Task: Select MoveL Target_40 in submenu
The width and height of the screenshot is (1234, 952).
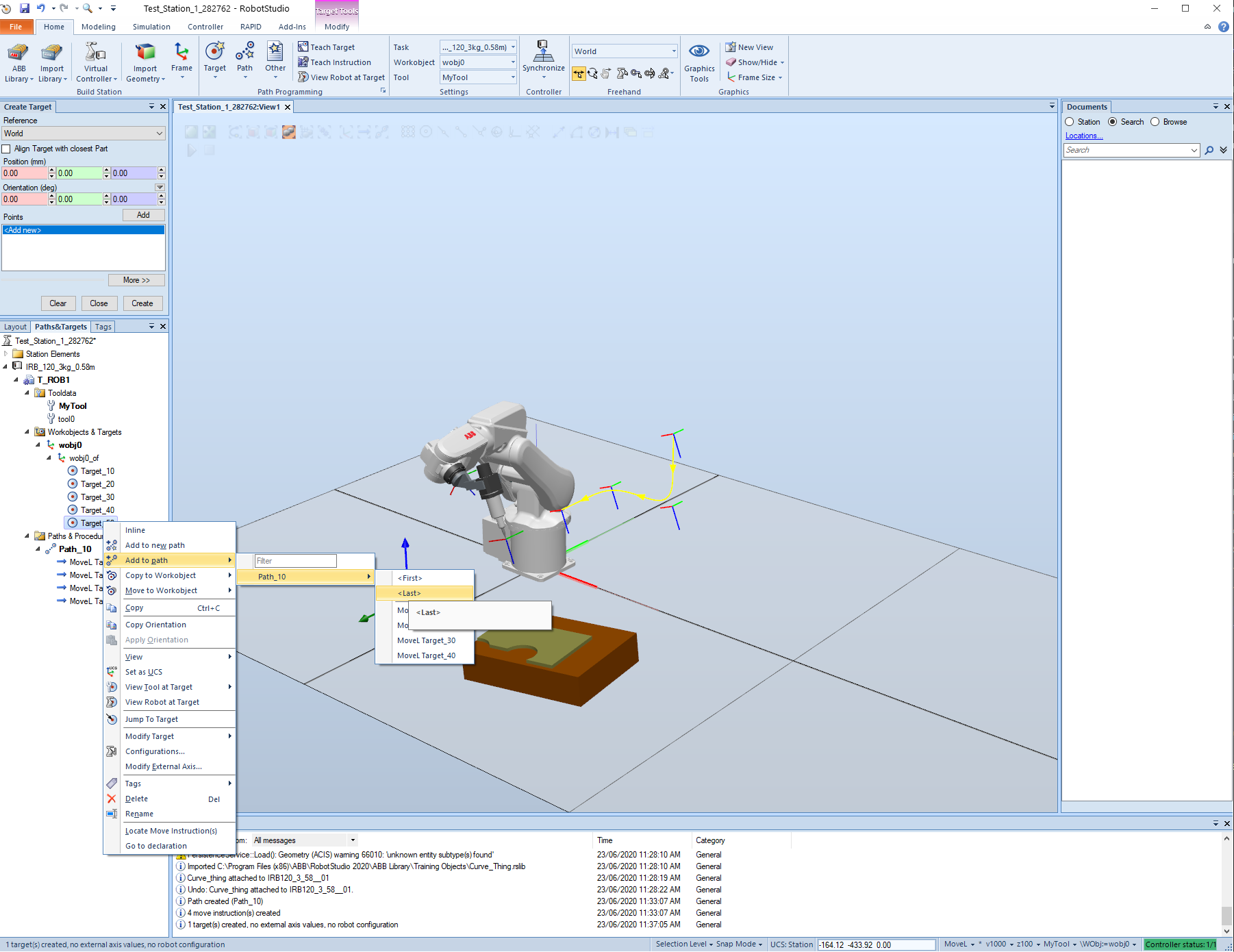Action: [426, 655]
